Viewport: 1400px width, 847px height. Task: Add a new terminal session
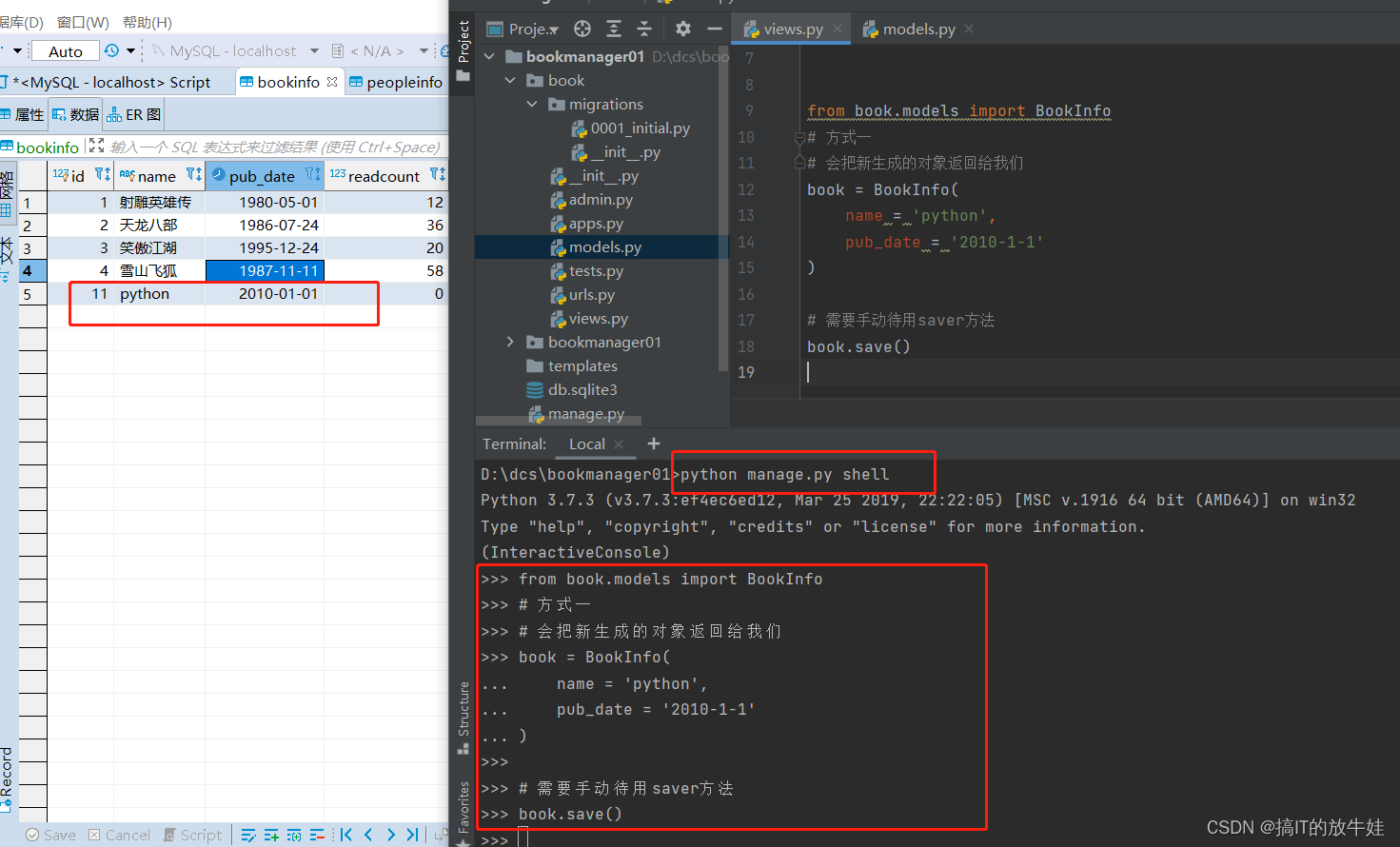pos(653,443)
